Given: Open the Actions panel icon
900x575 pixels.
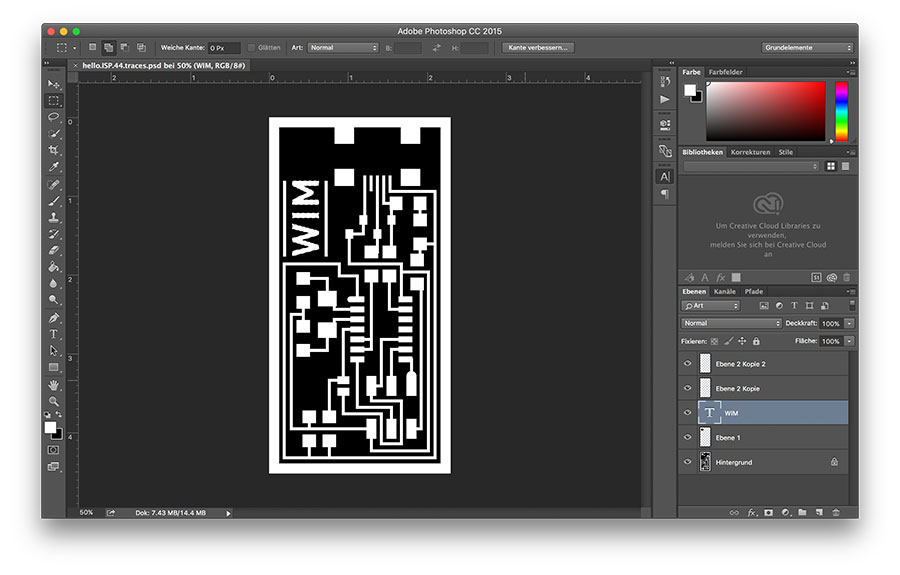Looking at the screenshot, I should [x=665, y=99].
